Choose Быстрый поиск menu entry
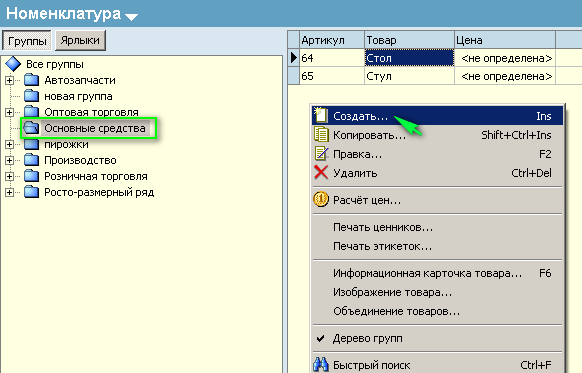The height and width of the screenshot is (373, 582). tap(437, 365)
